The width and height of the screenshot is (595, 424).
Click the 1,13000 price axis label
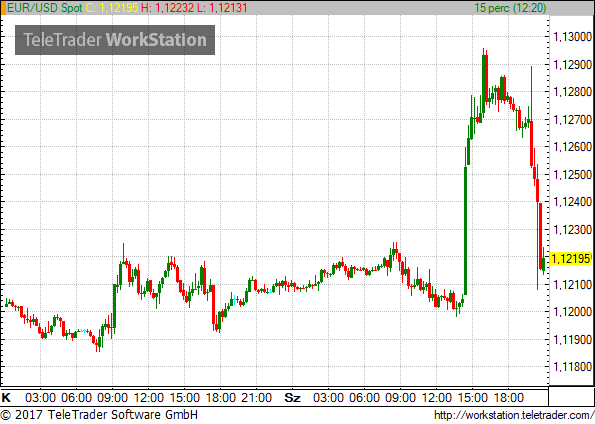pos(573,37)
